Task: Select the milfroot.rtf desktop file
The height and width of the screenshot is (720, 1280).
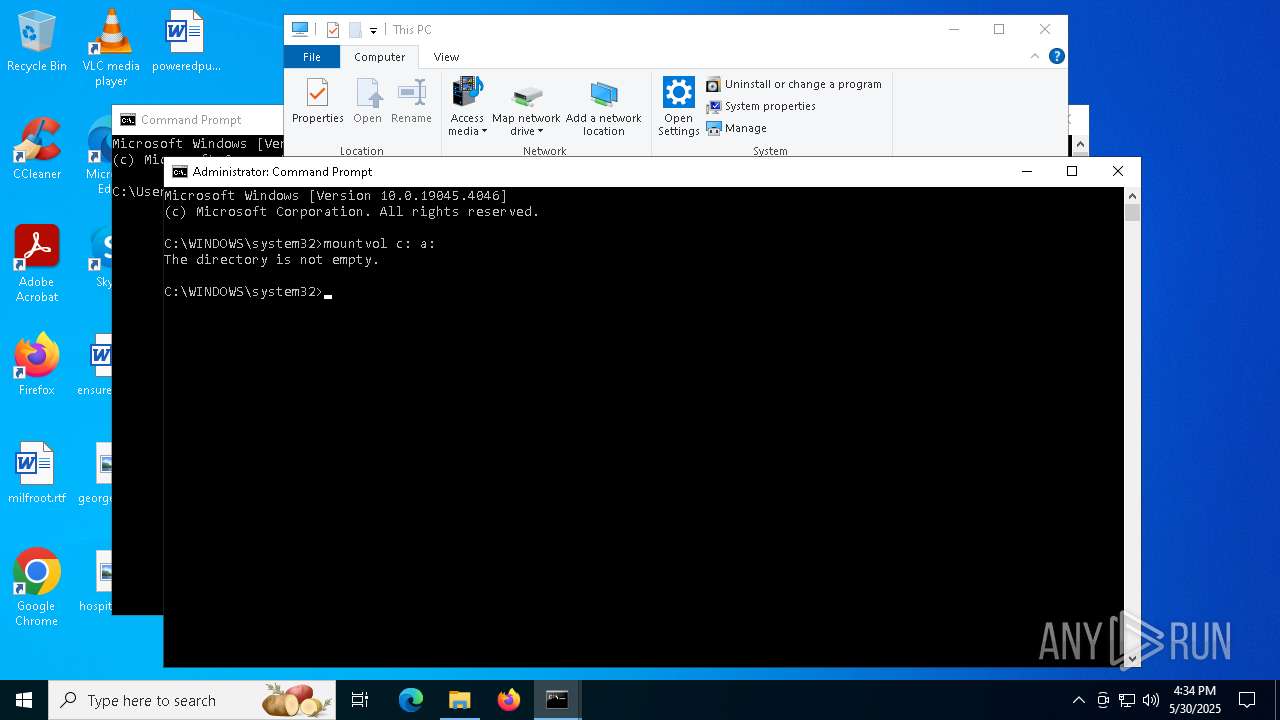Action: tap(37, 473)
